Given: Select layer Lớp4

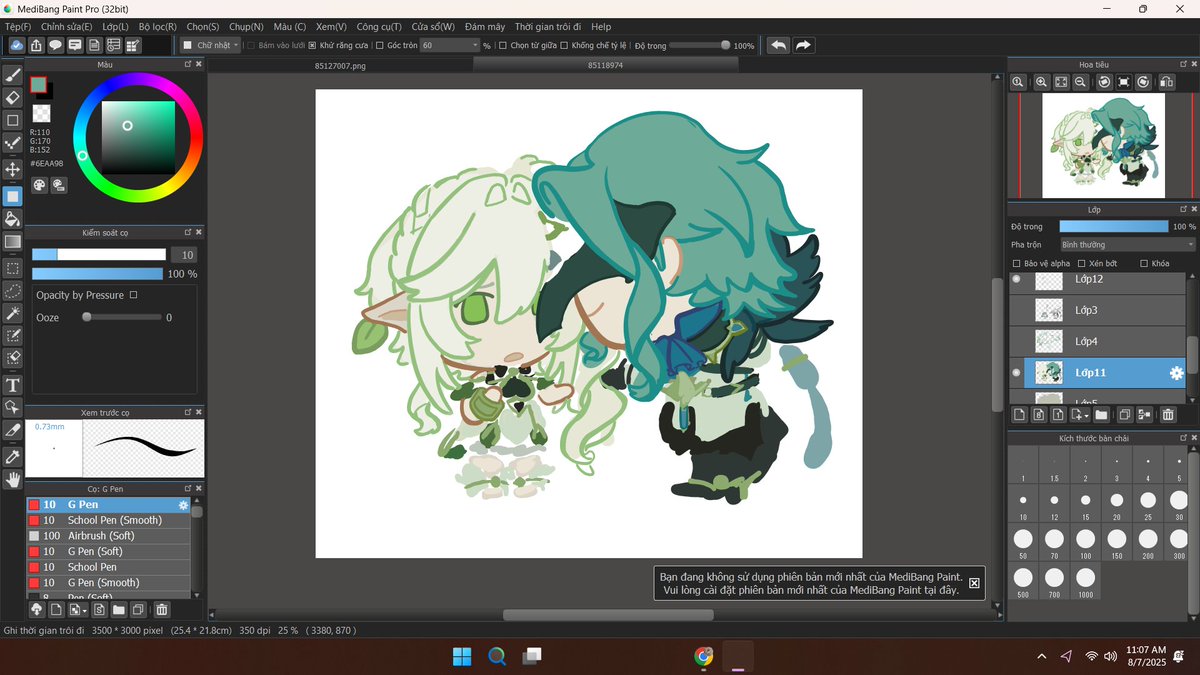Looking at the screenshot, I should [1097, 342].
